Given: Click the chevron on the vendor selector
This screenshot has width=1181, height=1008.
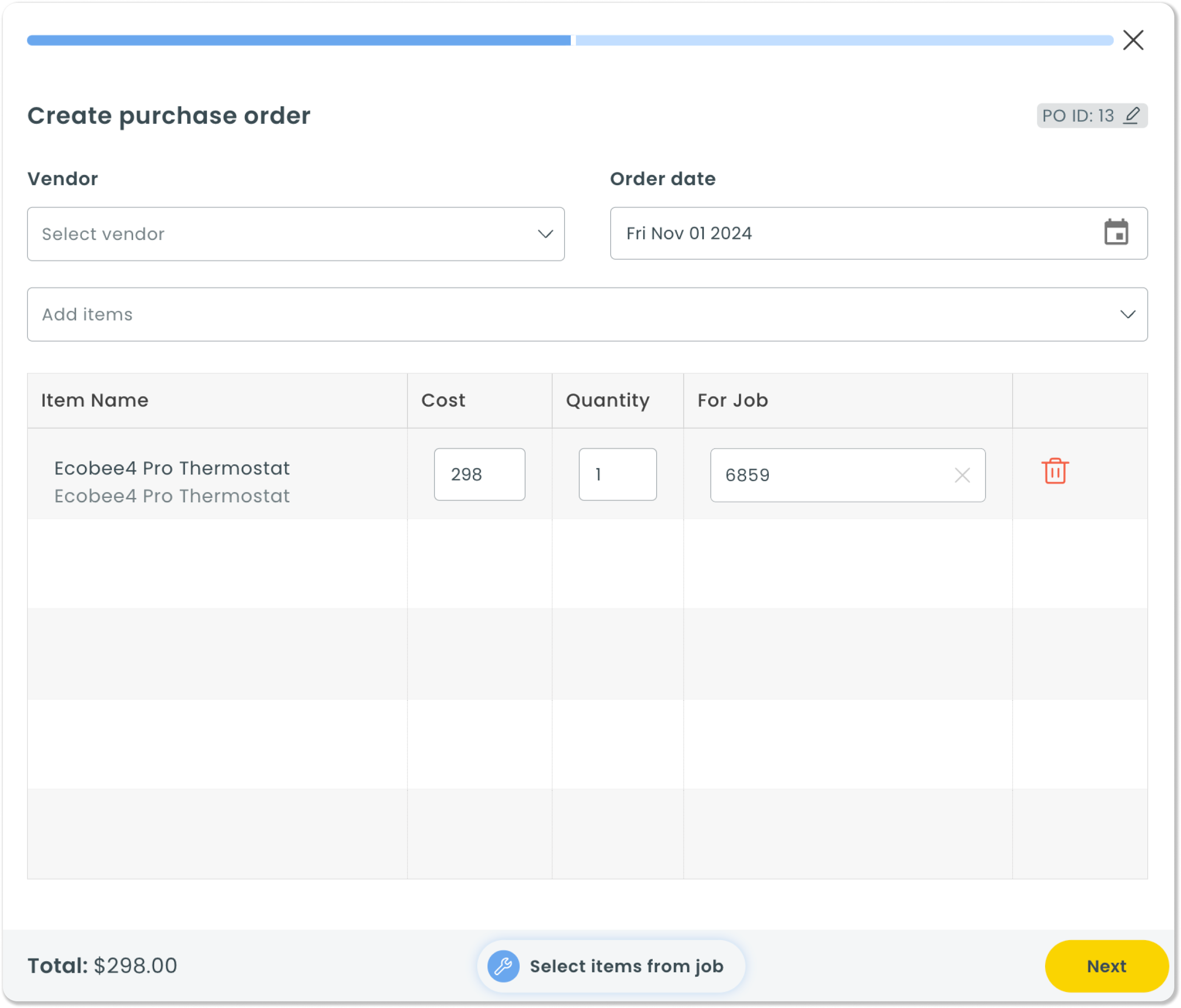Looking at the screenshot, I should point(546,234).
